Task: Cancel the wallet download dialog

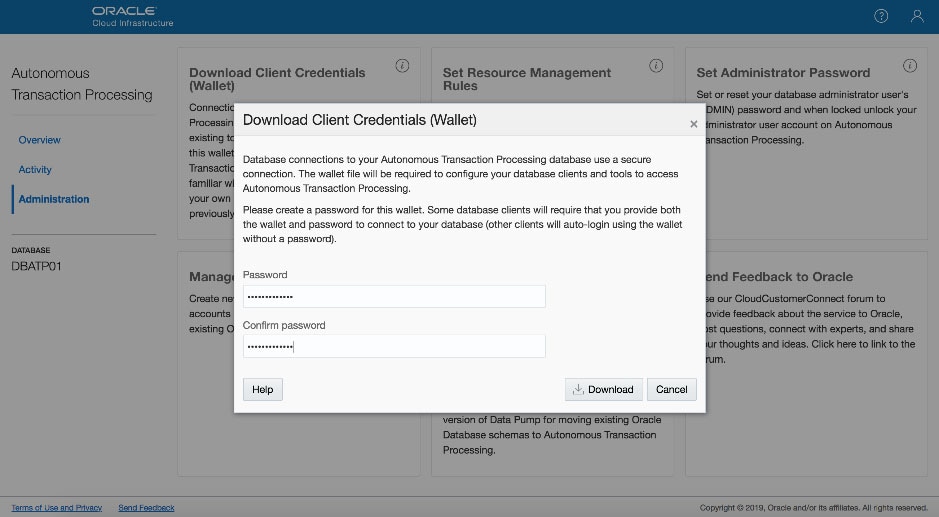Action: click(671, 389)
